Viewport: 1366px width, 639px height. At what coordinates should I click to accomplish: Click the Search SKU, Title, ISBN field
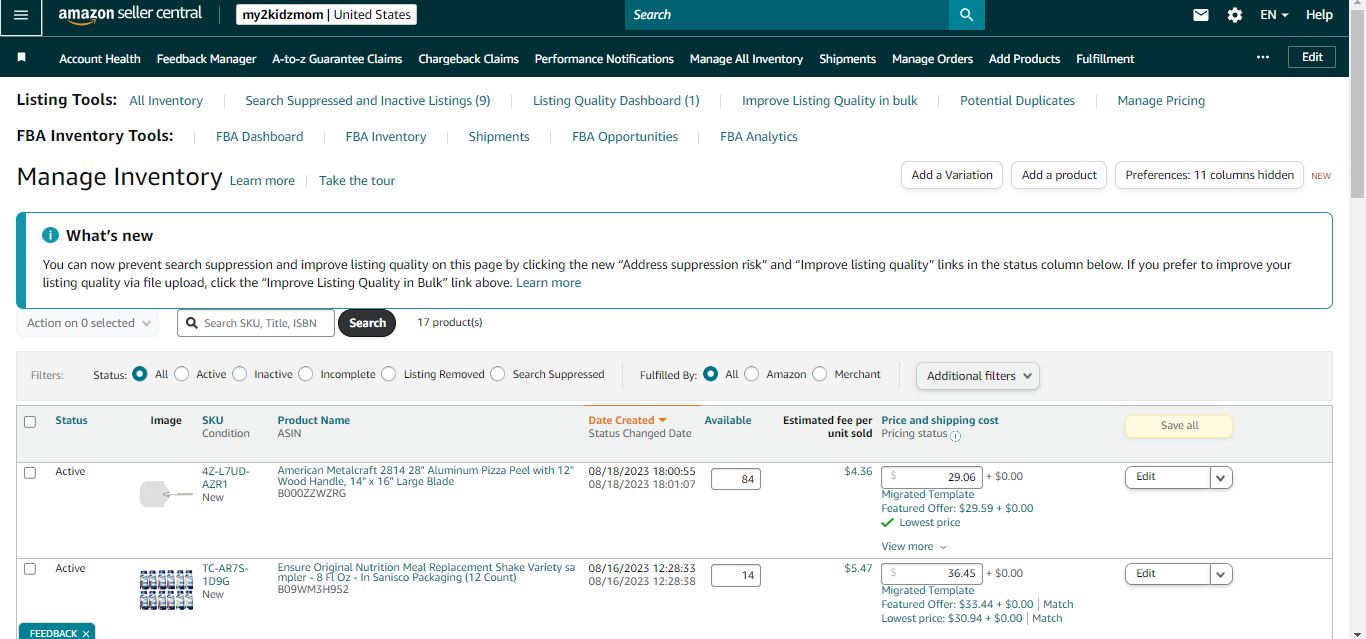coord(256,323)
